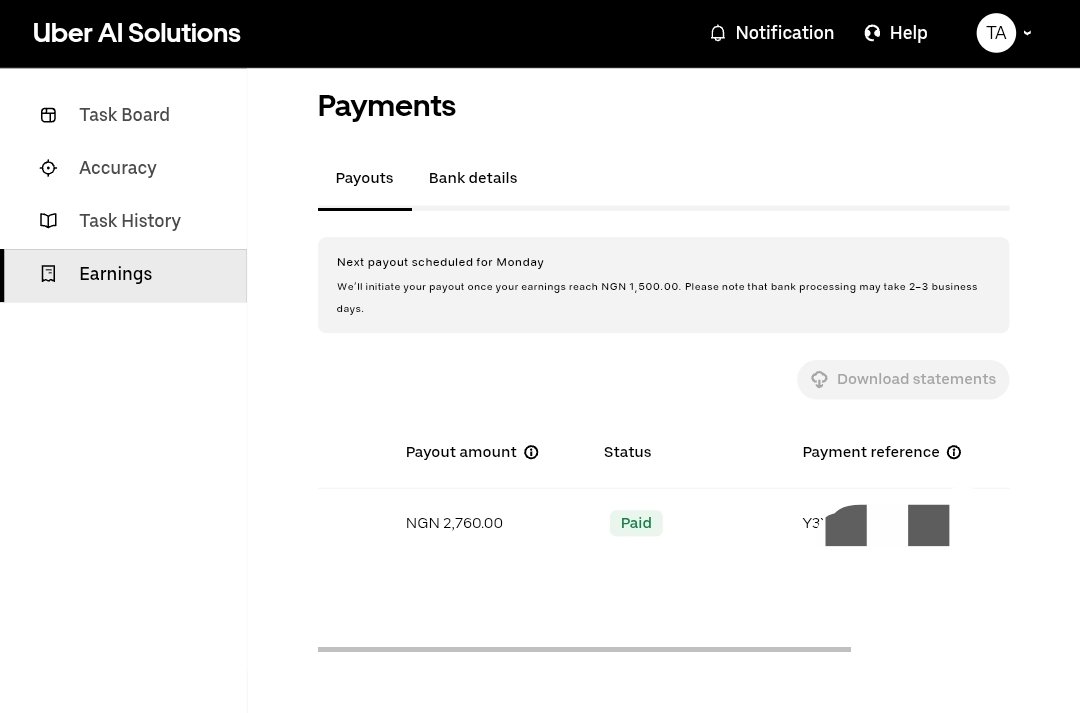Click the Notification label in header

coord(785,33)
